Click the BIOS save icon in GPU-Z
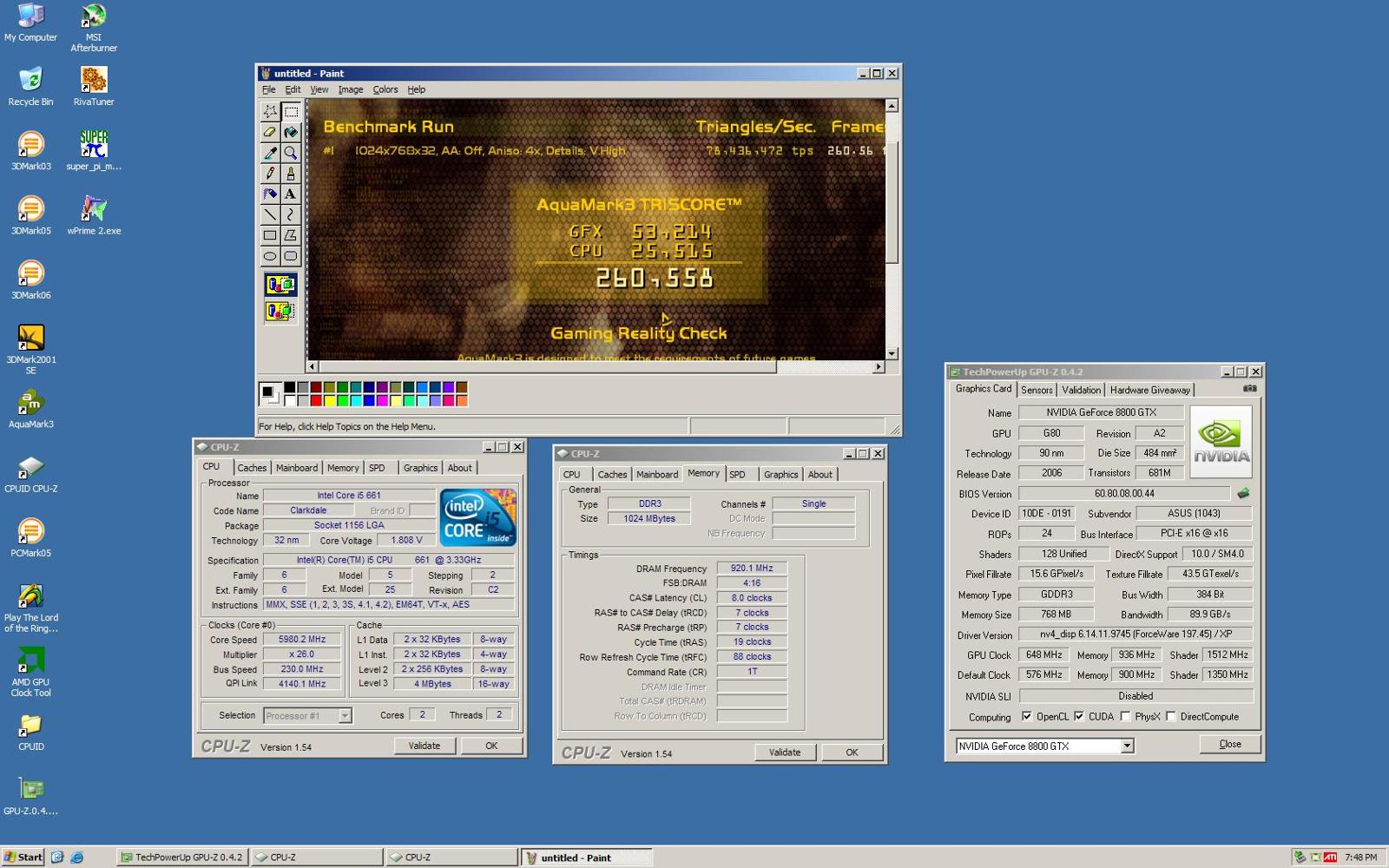This screenshot has width=1389, height=868. click(x=1243, y=493)
